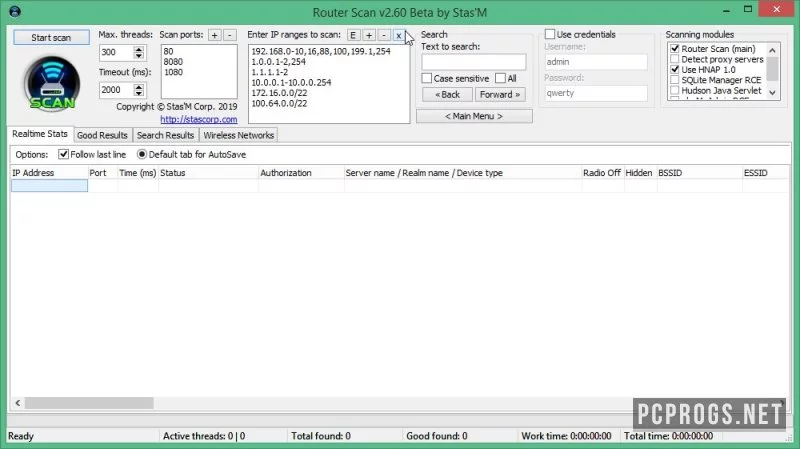
Task: Select Default tab for AutoSave radio
Action: tap(142, 154)
